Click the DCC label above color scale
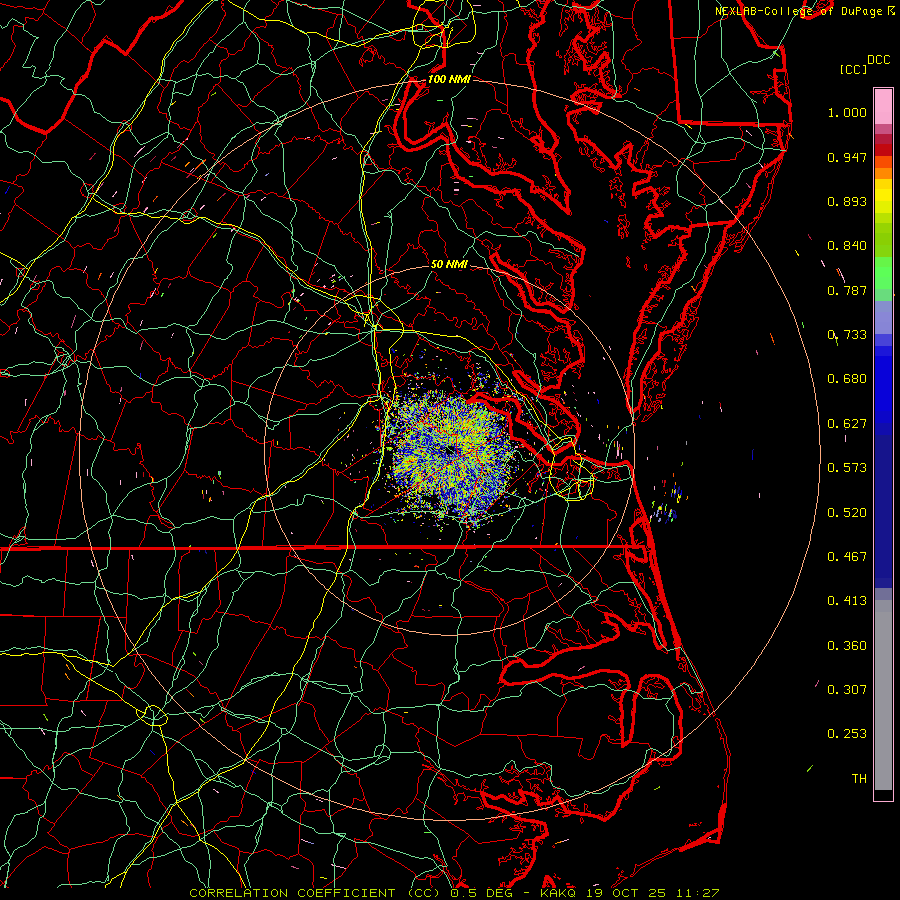 click(x=878, y=60)
